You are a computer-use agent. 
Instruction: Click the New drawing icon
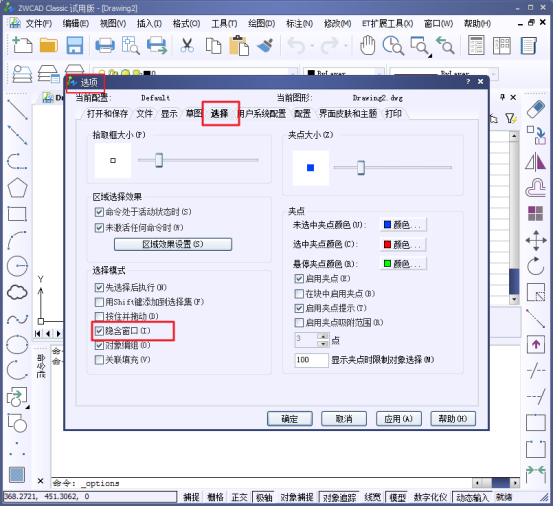(x=22, y=45)
